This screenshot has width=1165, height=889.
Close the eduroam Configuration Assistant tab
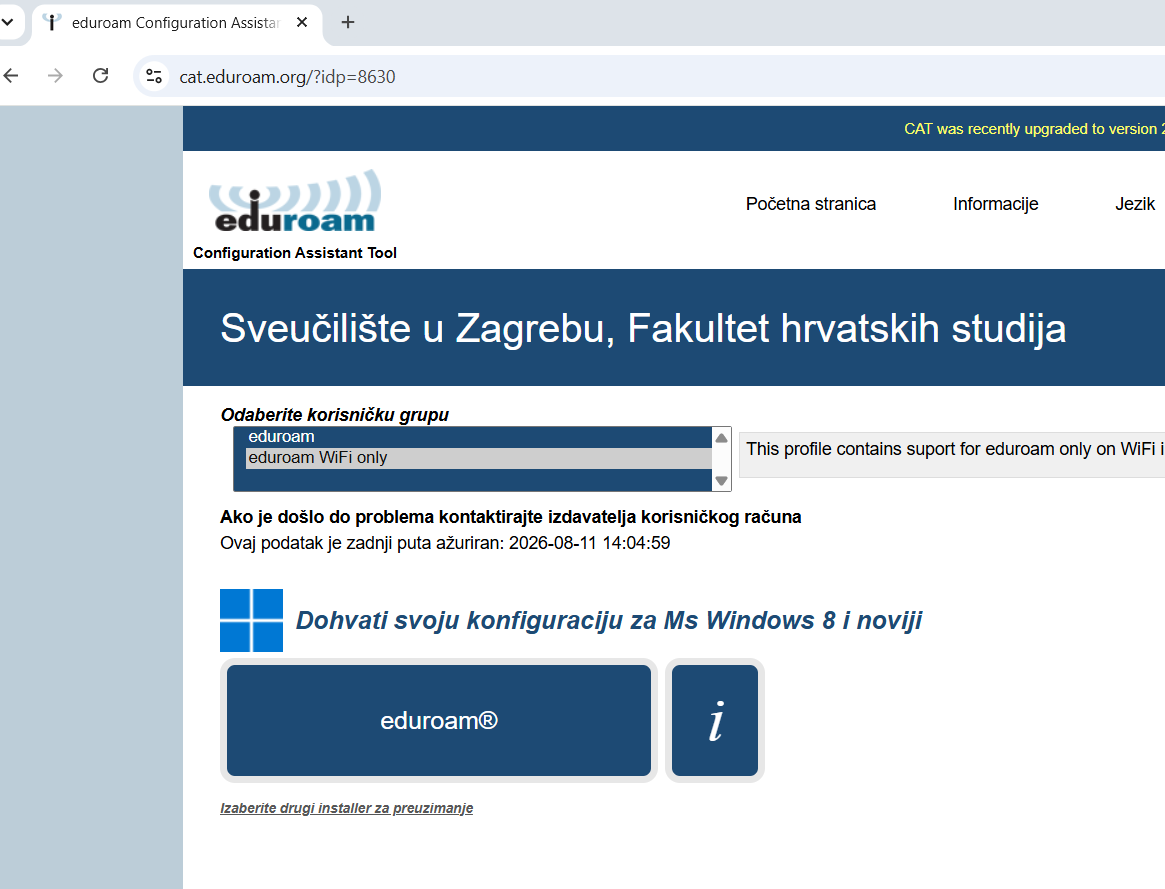click(x=302, y=22)
